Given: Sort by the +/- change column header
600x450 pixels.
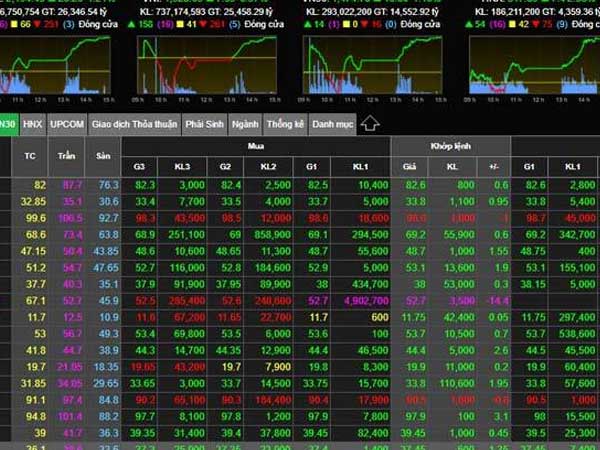Looking at the screenshot, I should (x=493, y=167).
